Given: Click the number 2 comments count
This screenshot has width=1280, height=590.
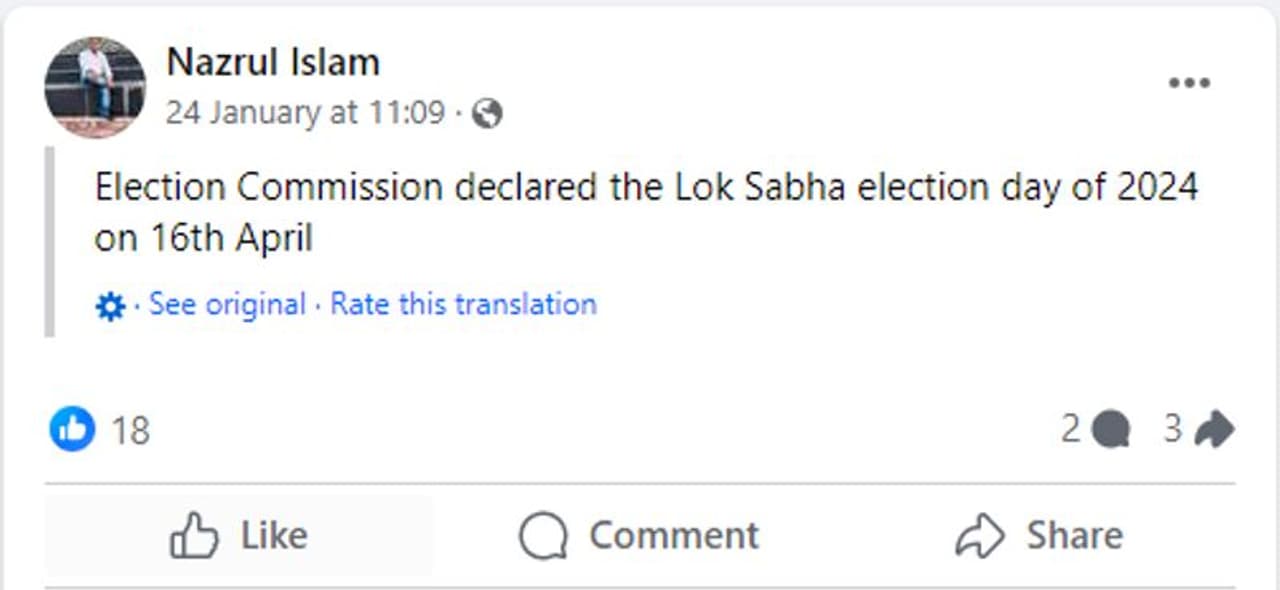Looking at the screenshot, I should tap(1071, 429).
